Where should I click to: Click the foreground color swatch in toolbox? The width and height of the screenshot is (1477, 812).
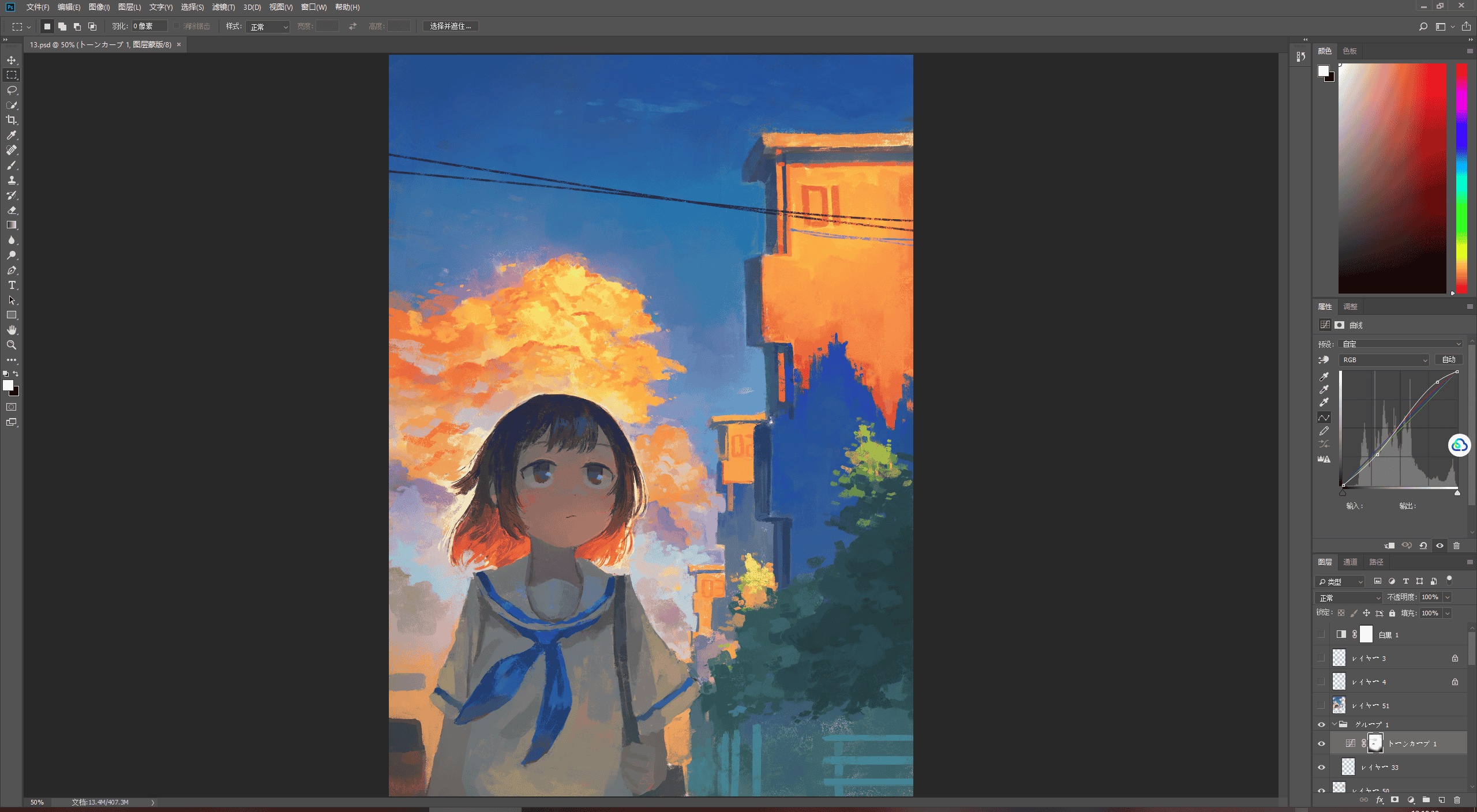(8, 386)
